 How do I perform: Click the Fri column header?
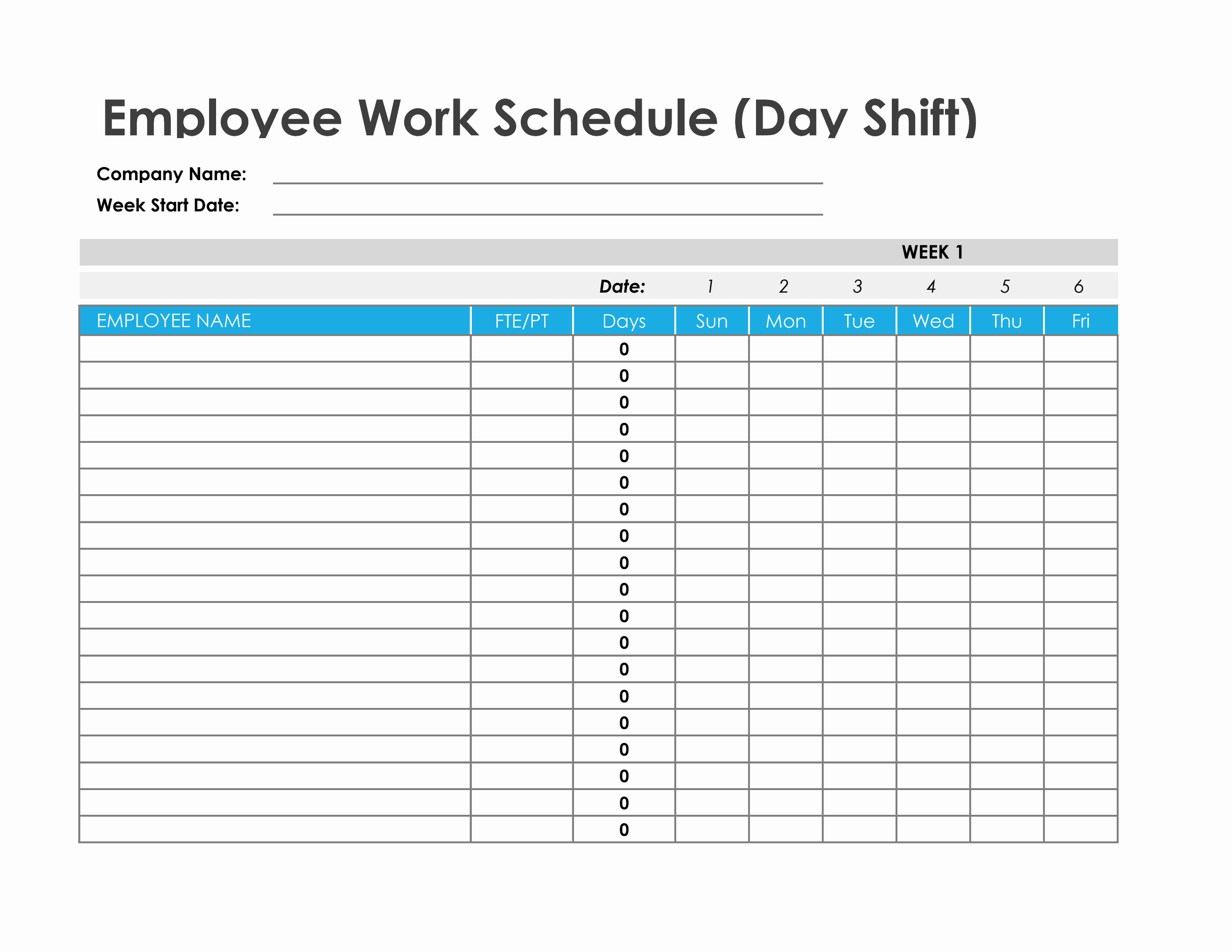[x=1081, y=321]
